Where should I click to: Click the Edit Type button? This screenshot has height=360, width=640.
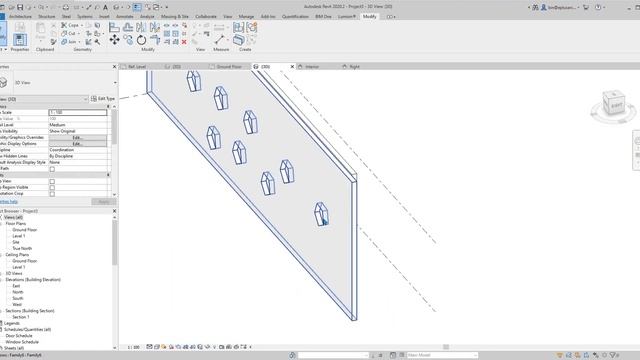(x=103, y=99)
